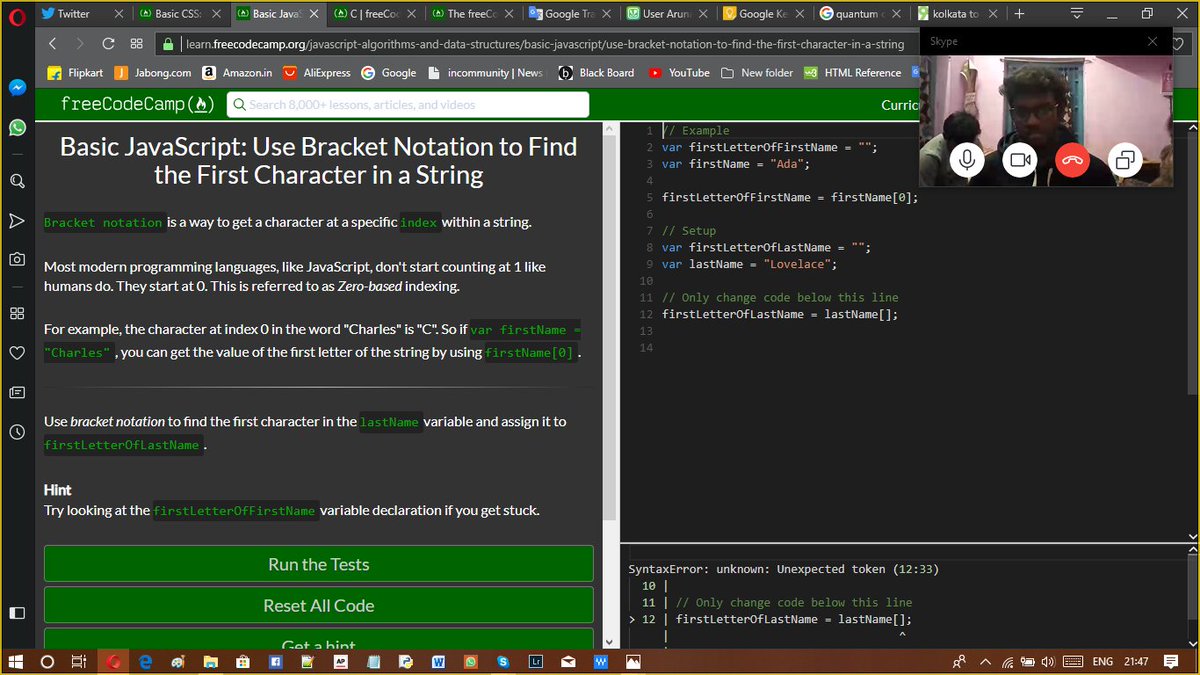
Task: End the Skype call
Action: pos(1072,160)
